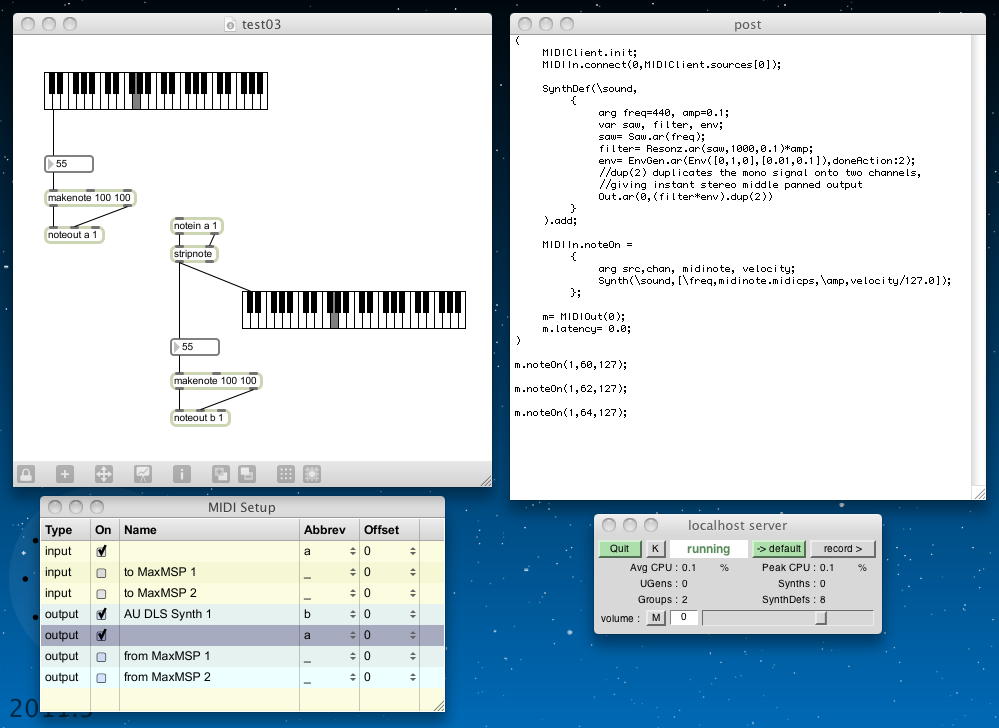Click the 'm.noteOn(1,62,127);' line in post
Viewport: 999px width, 728px height.
click(571, 389)
